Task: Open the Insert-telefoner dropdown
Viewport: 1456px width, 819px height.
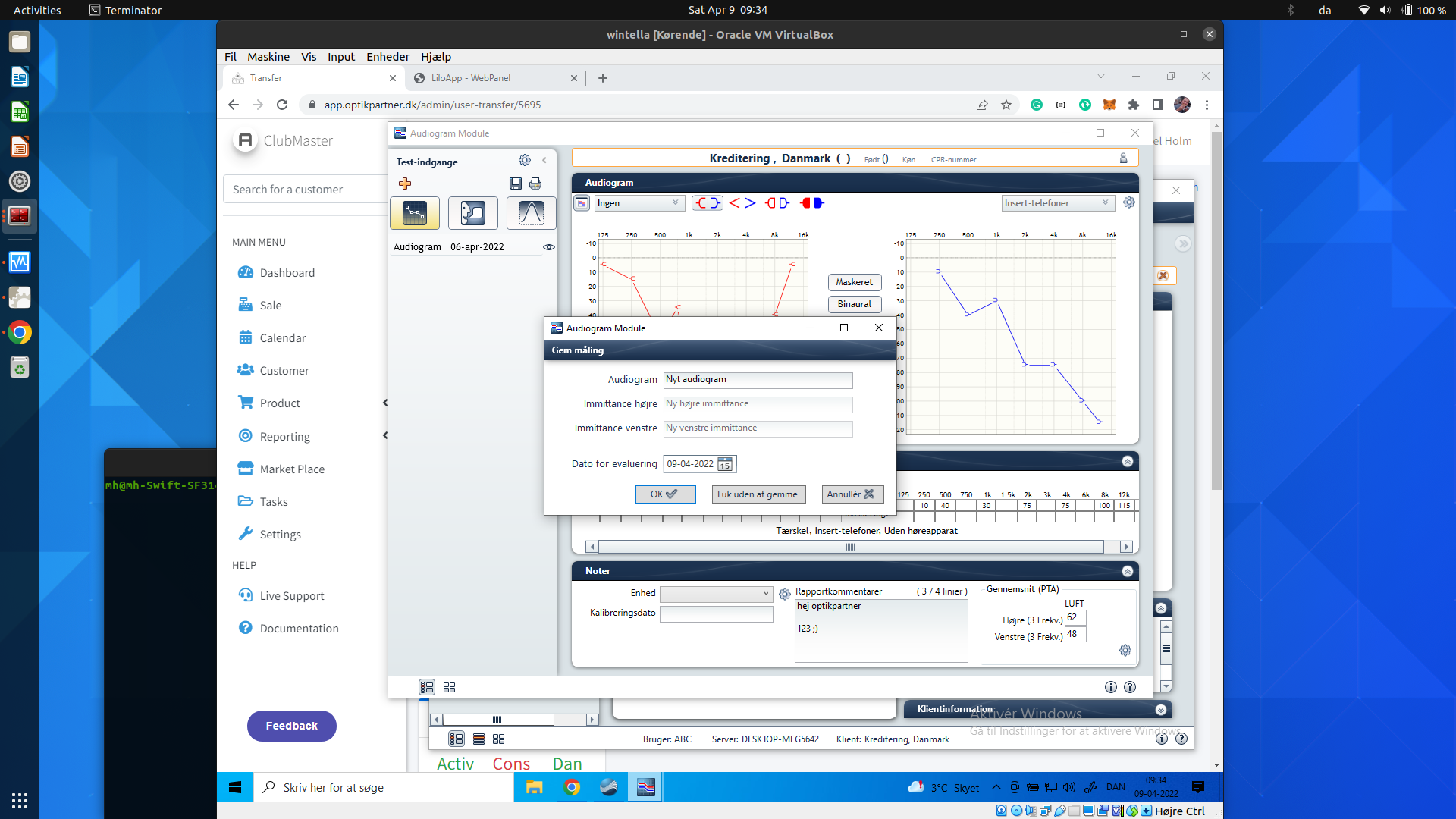Action: pos(1057,203)
